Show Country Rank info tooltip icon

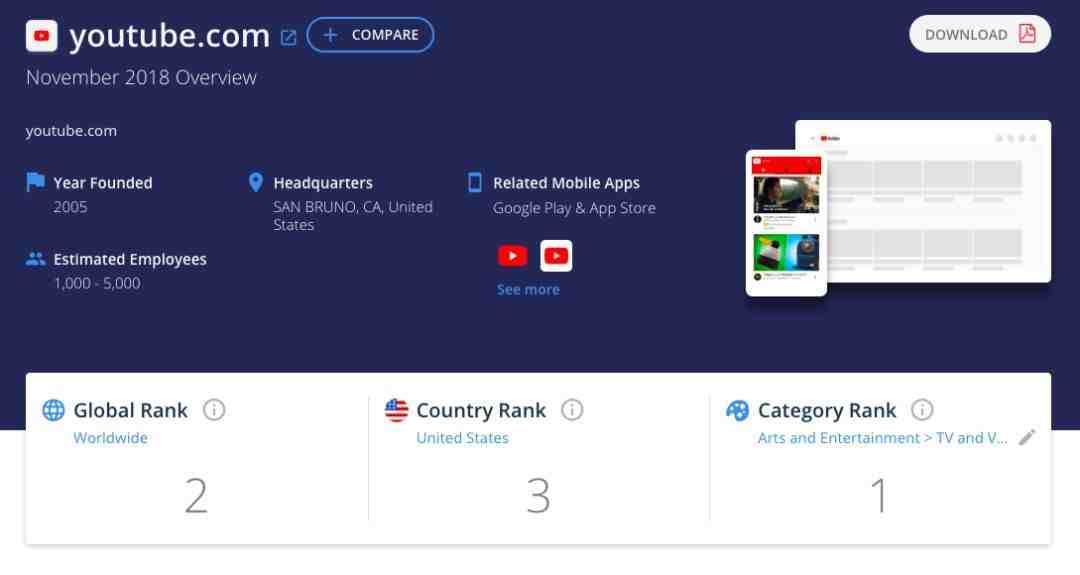tap(572, 410)
